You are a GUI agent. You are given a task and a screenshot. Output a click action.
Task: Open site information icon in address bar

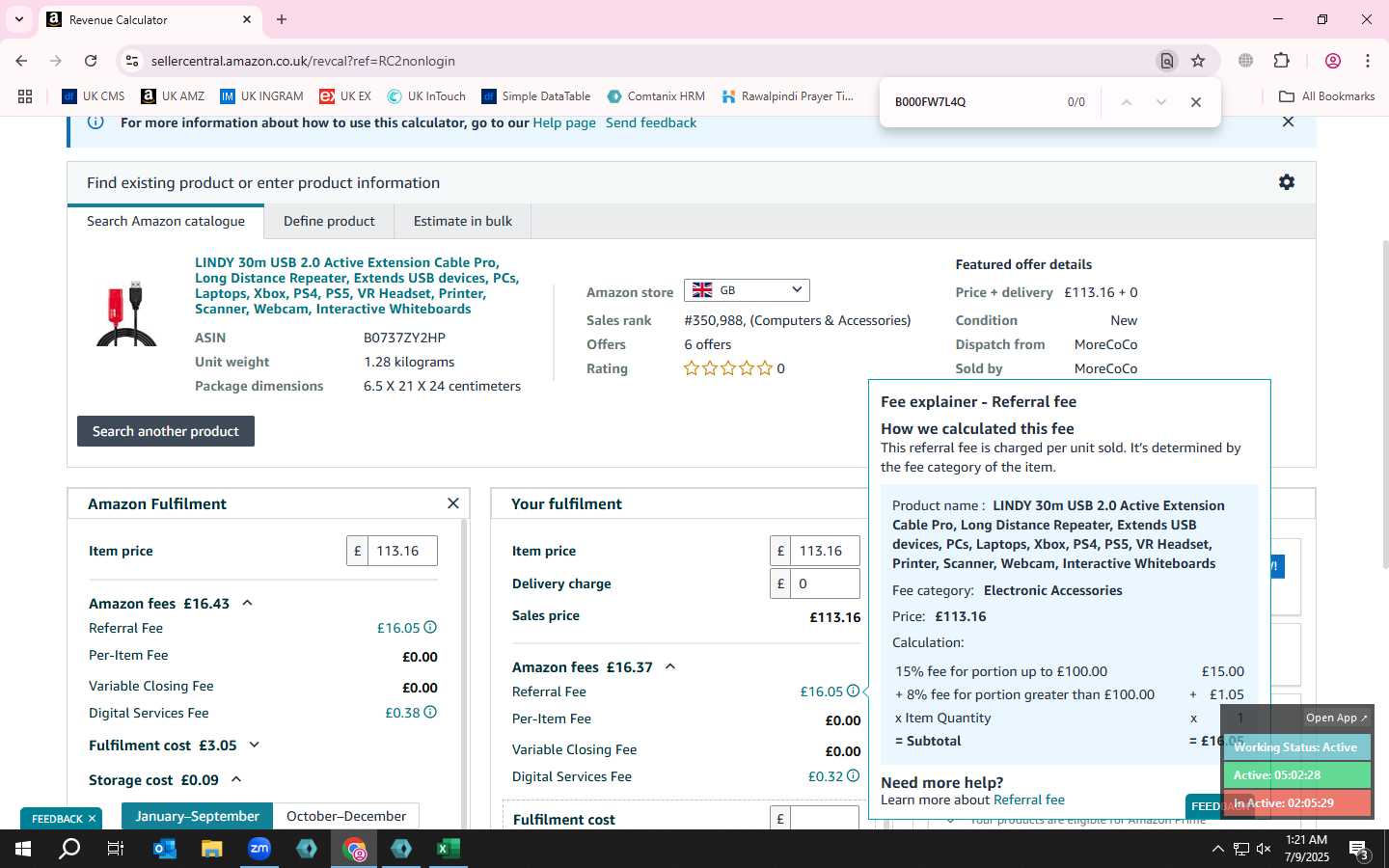click(132, 61)
